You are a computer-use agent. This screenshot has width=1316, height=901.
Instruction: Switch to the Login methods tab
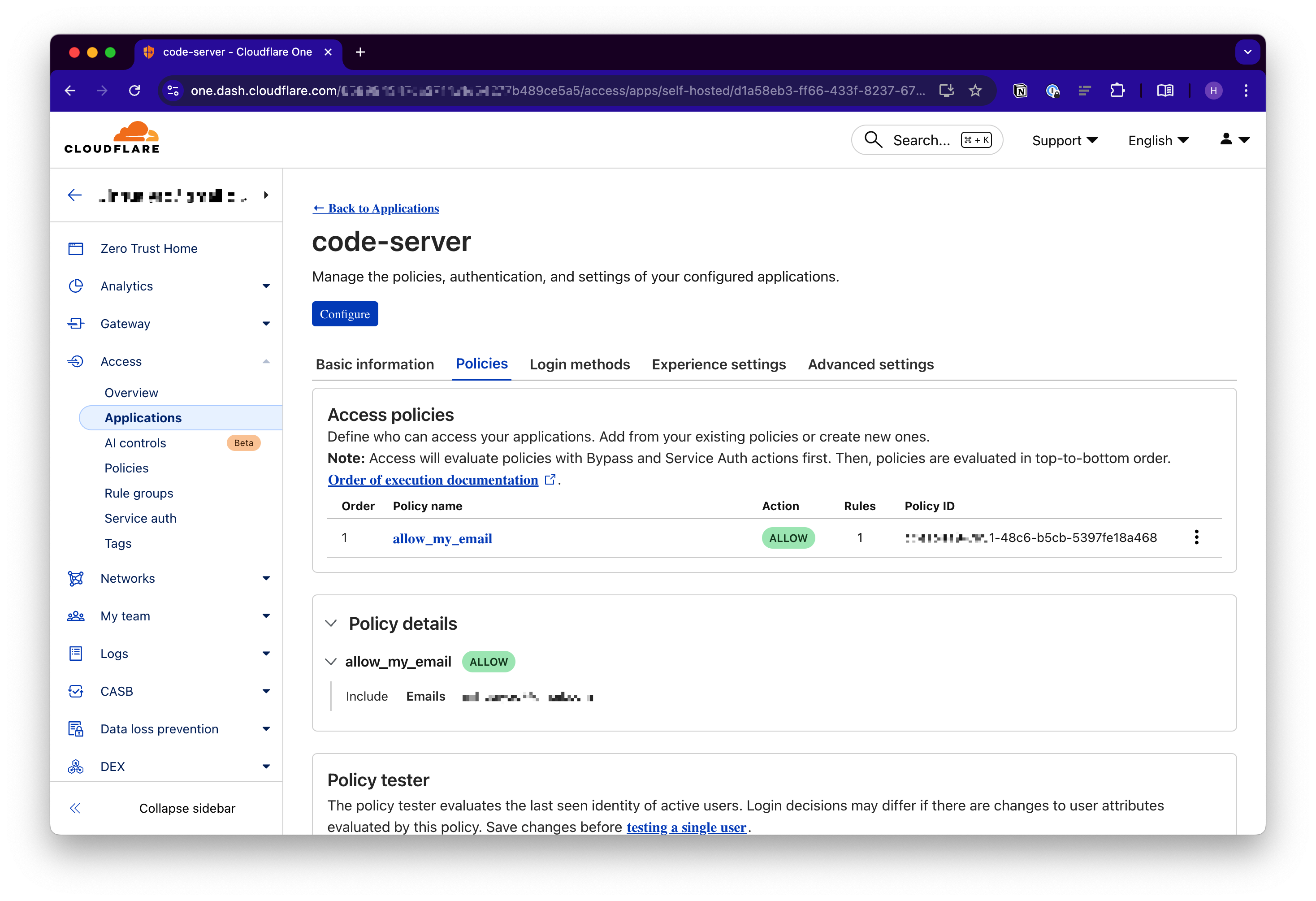click(x=579, y=364)
